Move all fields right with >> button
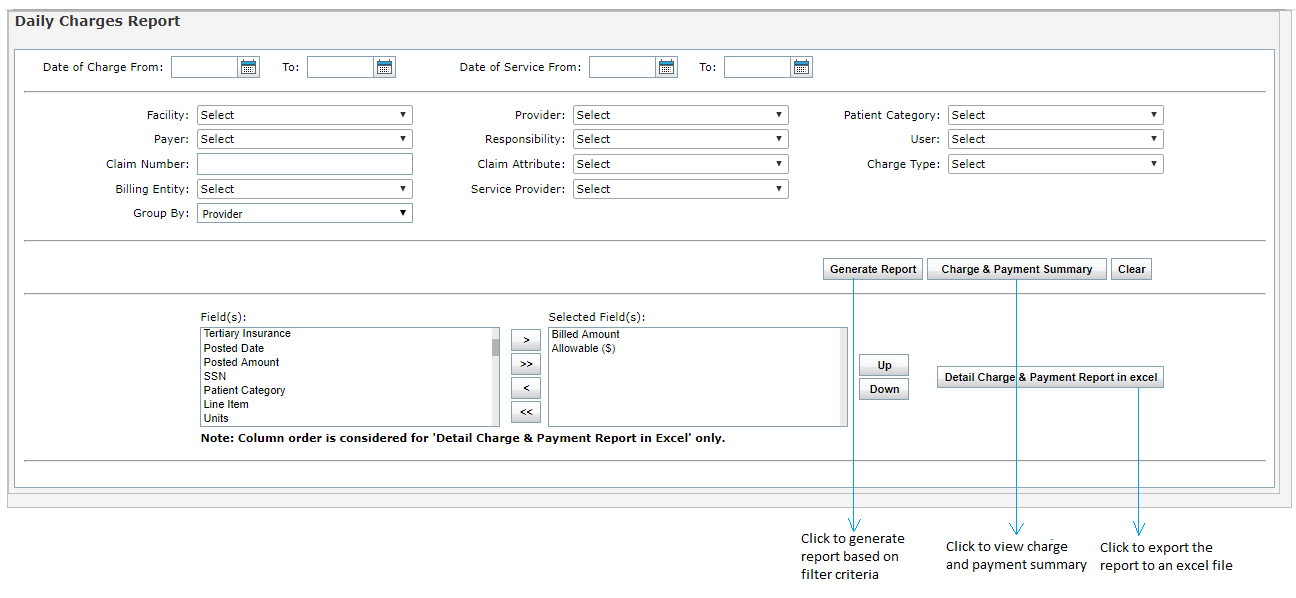Screen dimensions: 1296x598 (x=525, y=364)
